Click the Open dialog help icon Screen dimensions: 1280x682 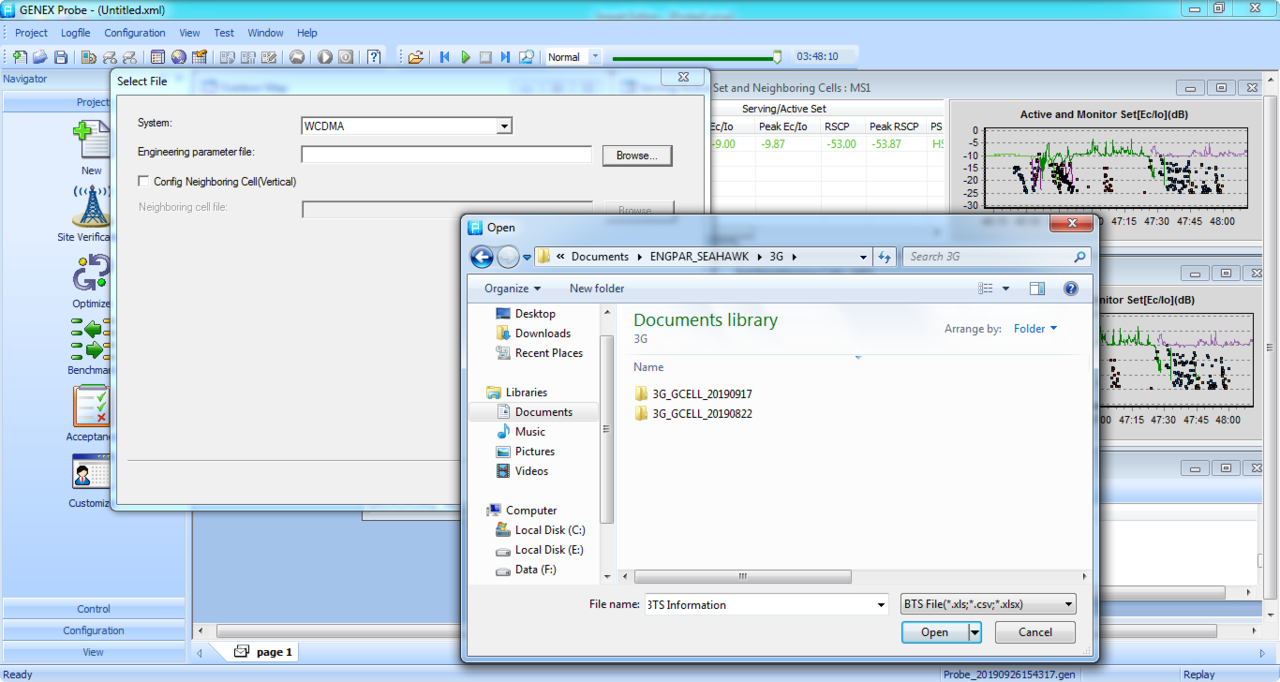tap(1071, 288)
